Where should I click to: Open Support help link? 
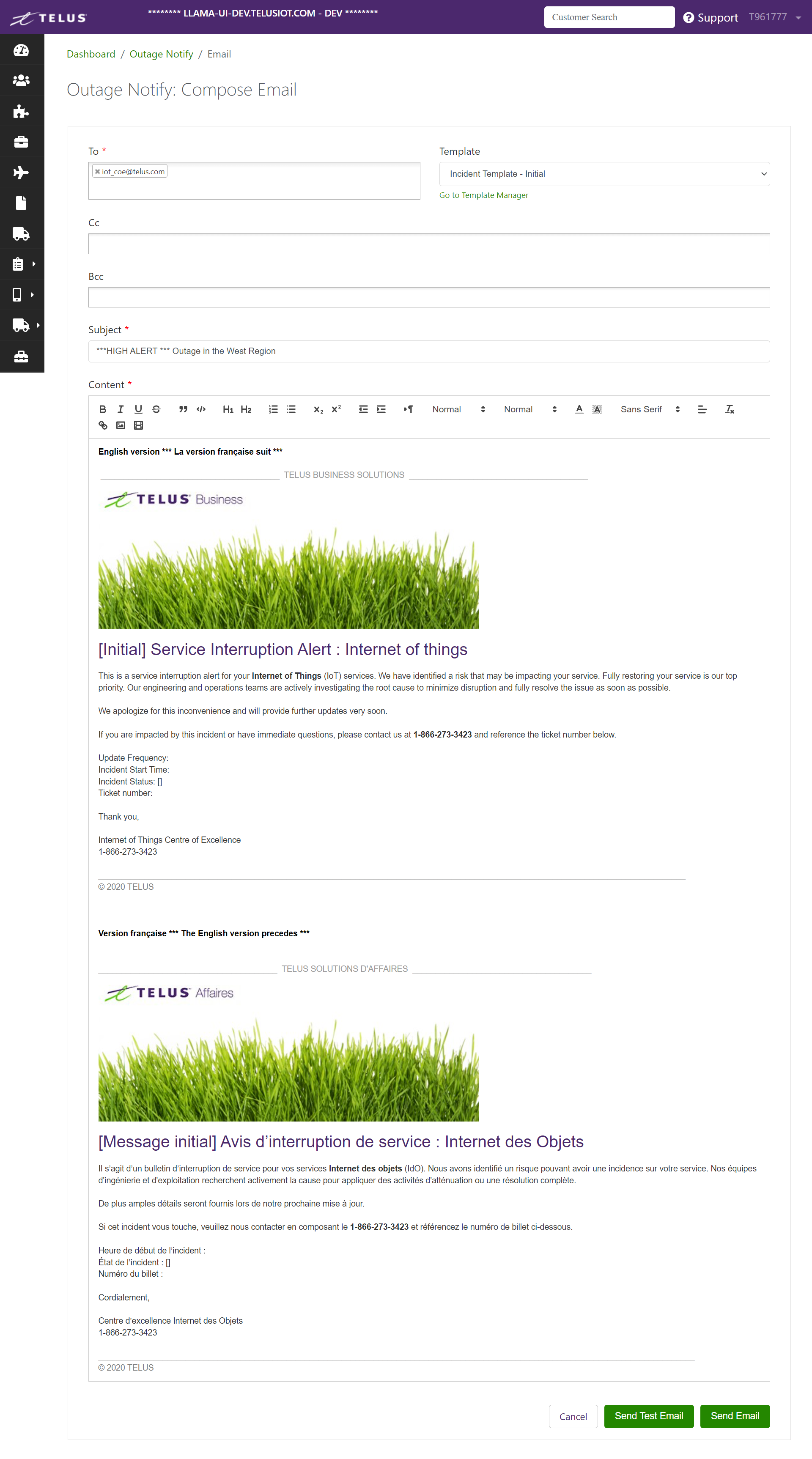point(710,18)
